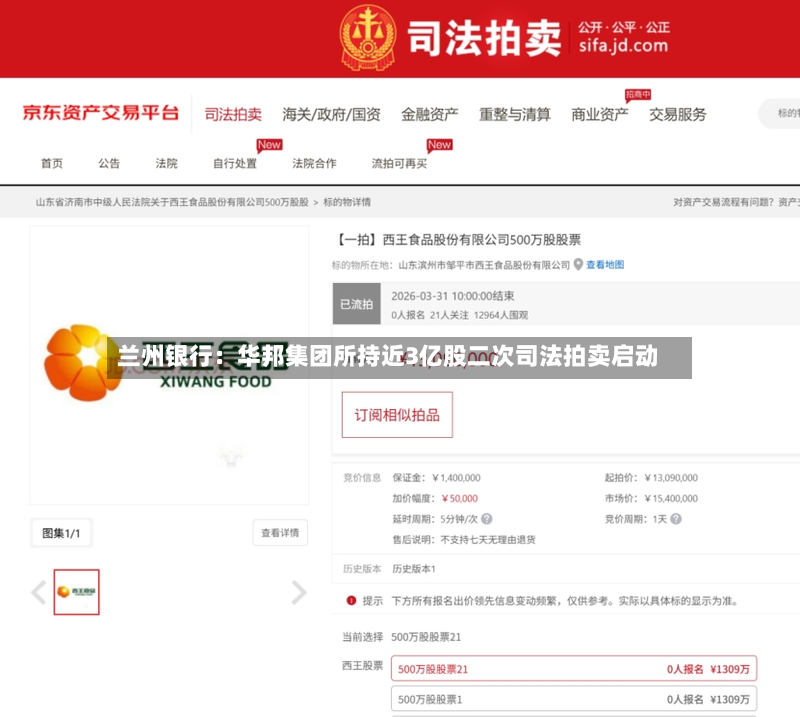Screen dimensions: 800x717
Task: Open the 法院合作 submenu item
Action: click(314, 163)
